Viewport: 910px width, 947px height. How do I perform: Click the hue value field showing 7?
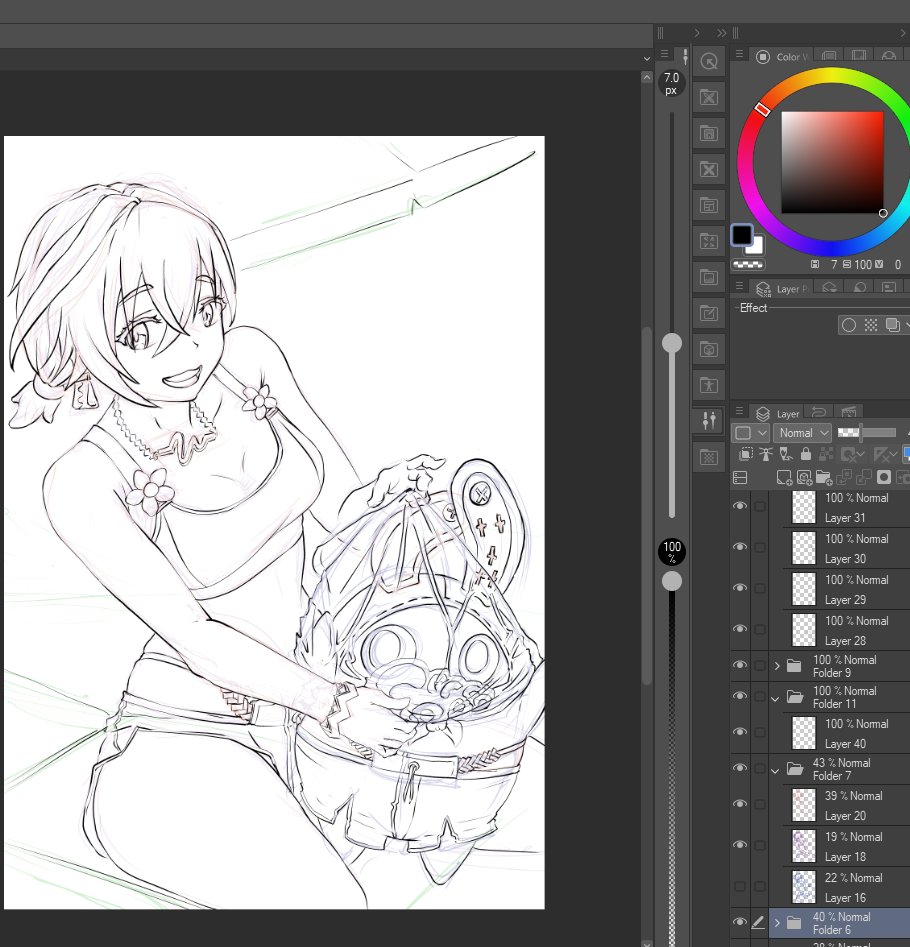click(834, 265)
